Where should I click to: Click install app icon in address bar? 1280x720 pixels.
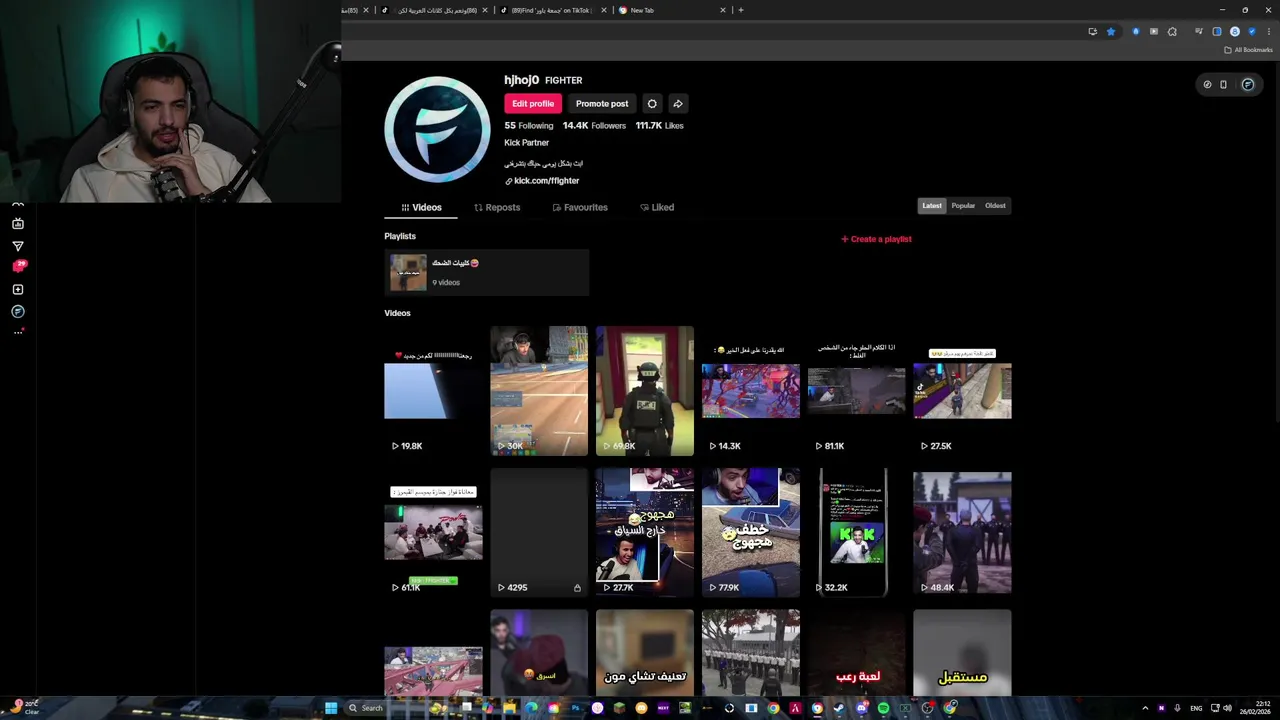click(x=1092, y=31)
